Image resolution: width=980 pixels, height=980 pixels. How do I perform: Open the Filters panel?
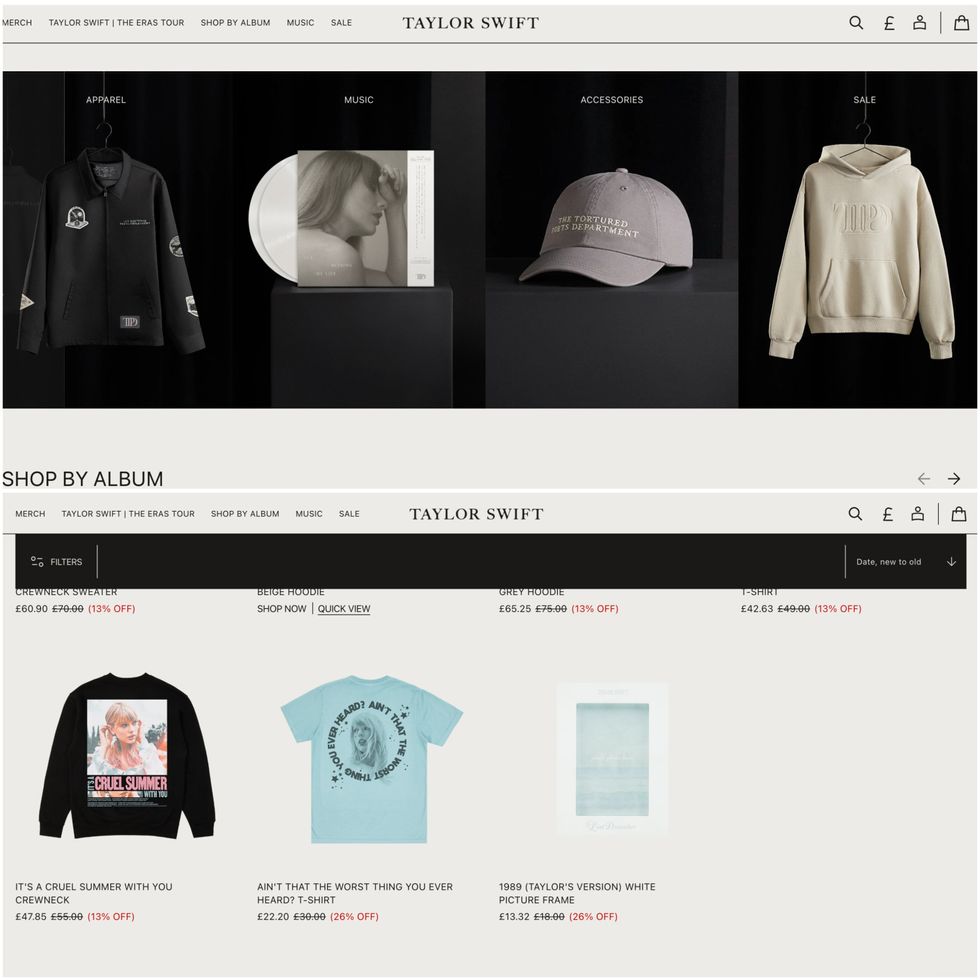click(x=56, y=562)
